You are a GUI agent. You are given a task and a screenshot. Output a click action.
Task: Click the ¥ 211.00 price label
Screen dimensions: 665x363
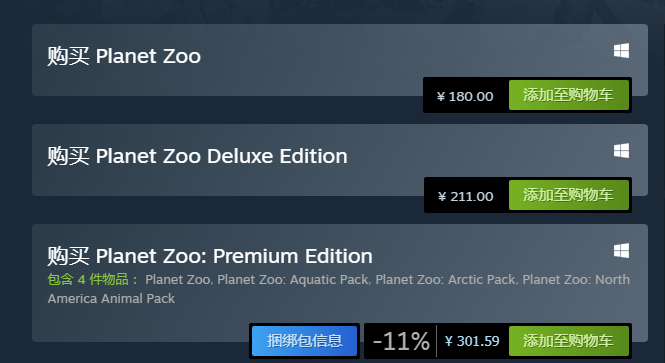click(465, 196)
